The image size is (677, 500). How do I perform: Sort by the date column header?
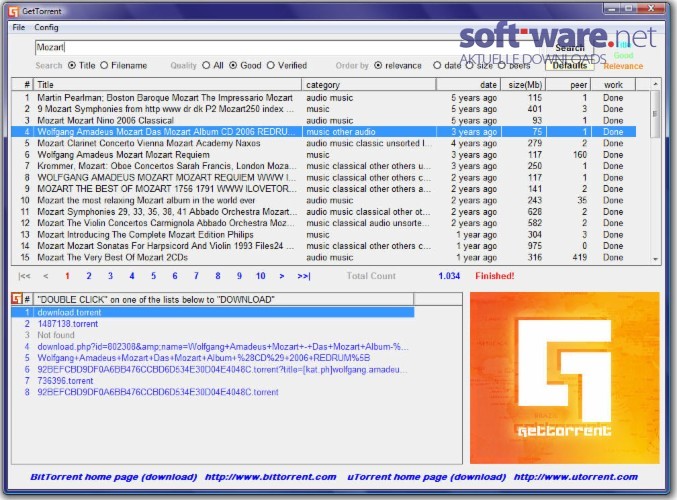coord(468,85)
